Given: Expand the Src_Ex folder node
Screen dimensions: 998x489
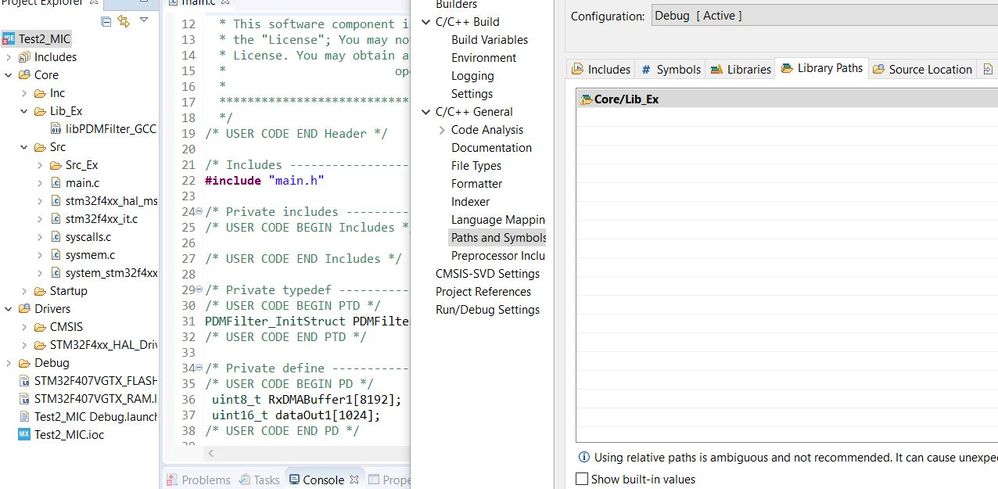Looking at the screenshot, I should click(x=40, y=165).
